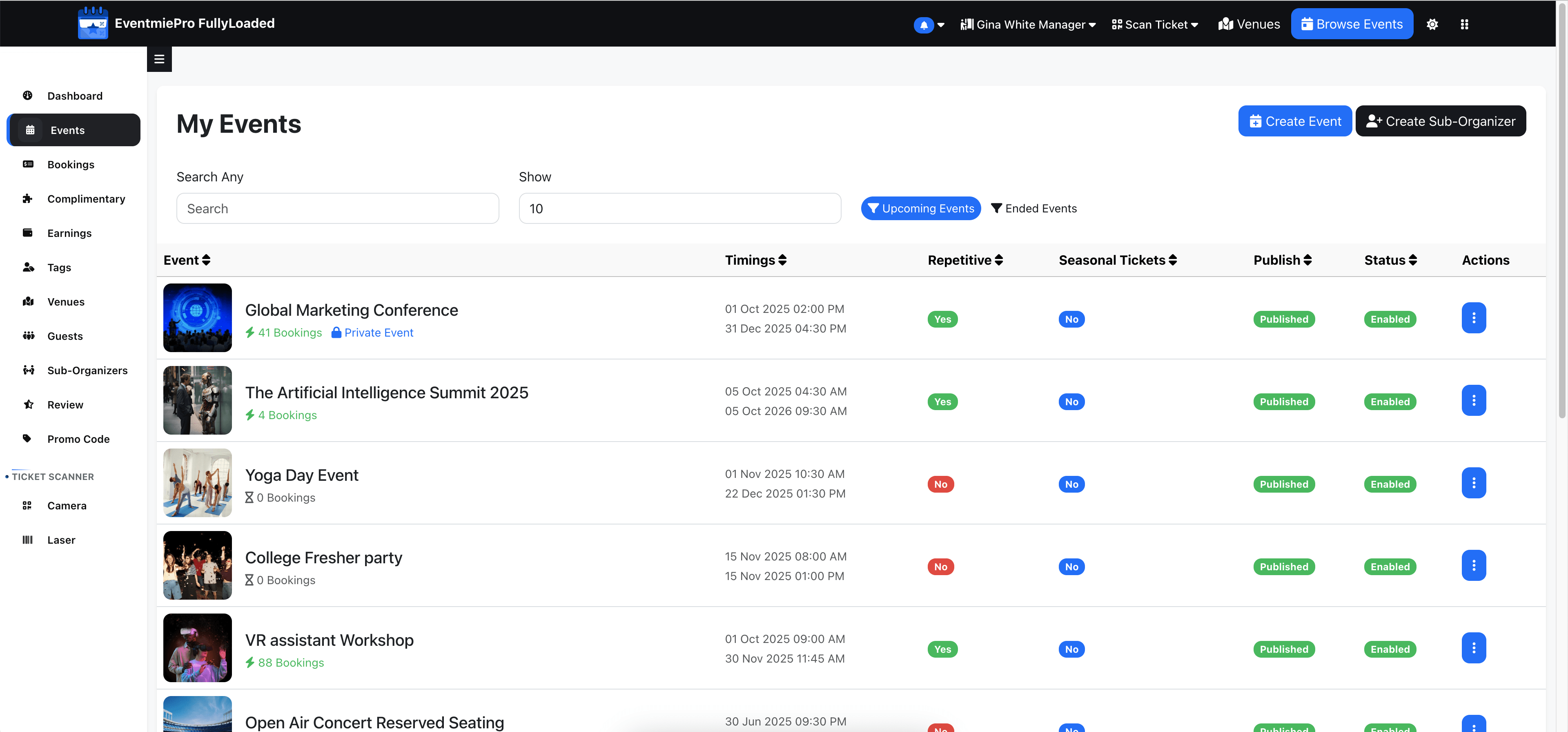Image resolution: width=1568 pixels, height=732 pixels.
Task: Click the Complimentary puzzle icon
Action: 27,199
